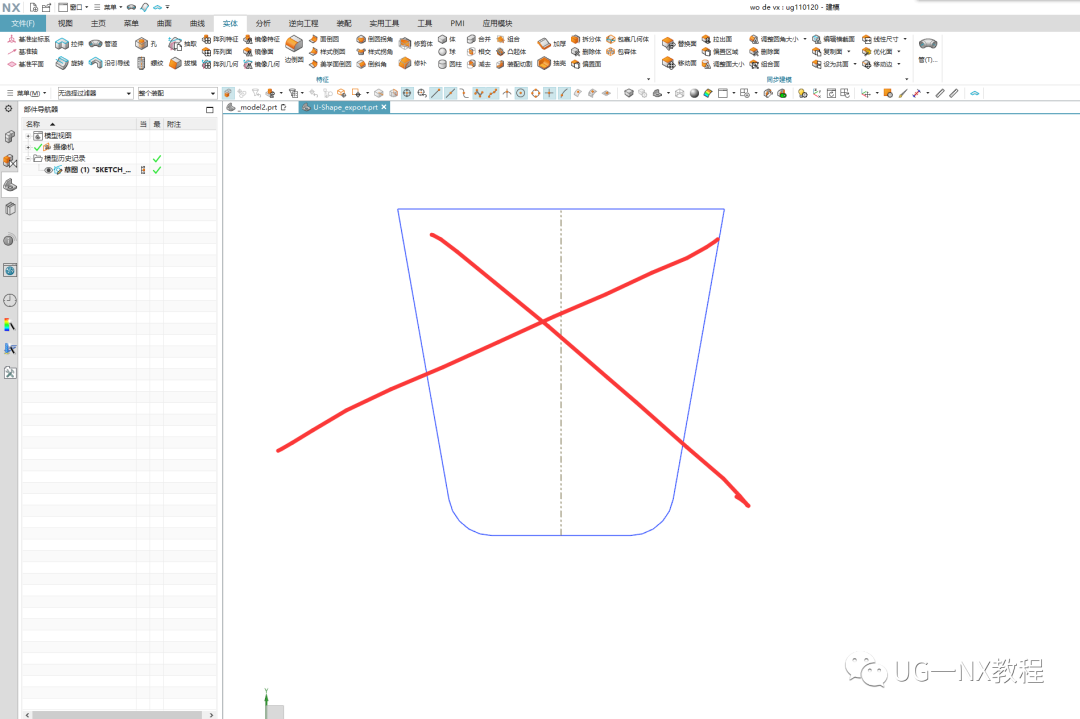Open the 窗口 dropdown in title bar
Screen dimensions: 1080x719
(x=73, y=7)
